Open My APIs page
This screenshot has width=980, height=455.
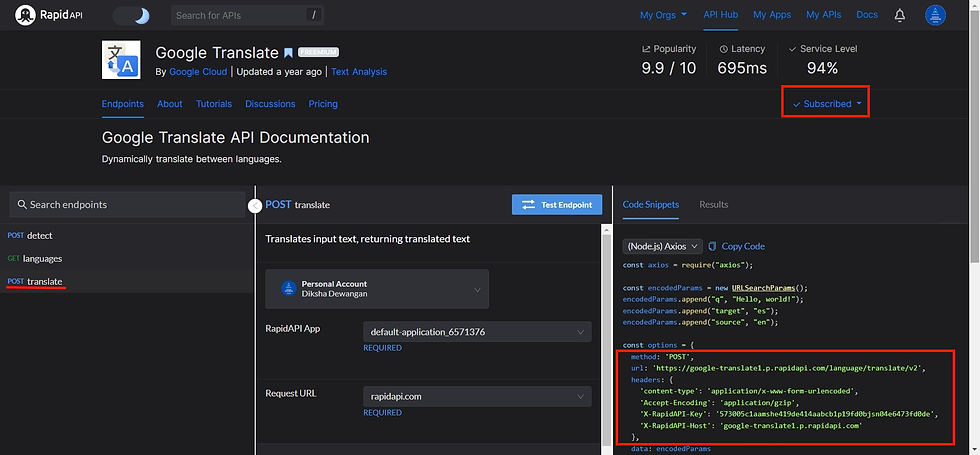tap(824, 15)
